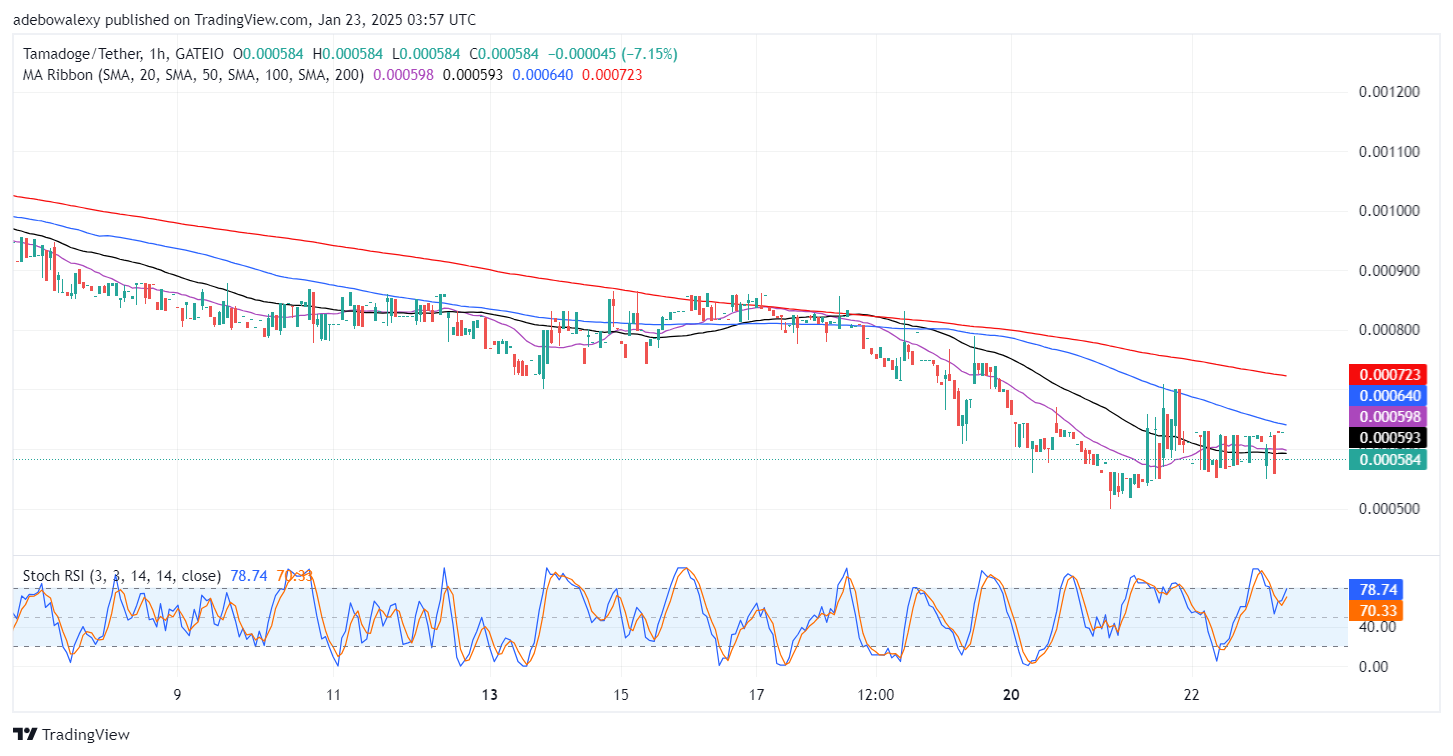Click the date label 13 on time axis

coord(489,695)
